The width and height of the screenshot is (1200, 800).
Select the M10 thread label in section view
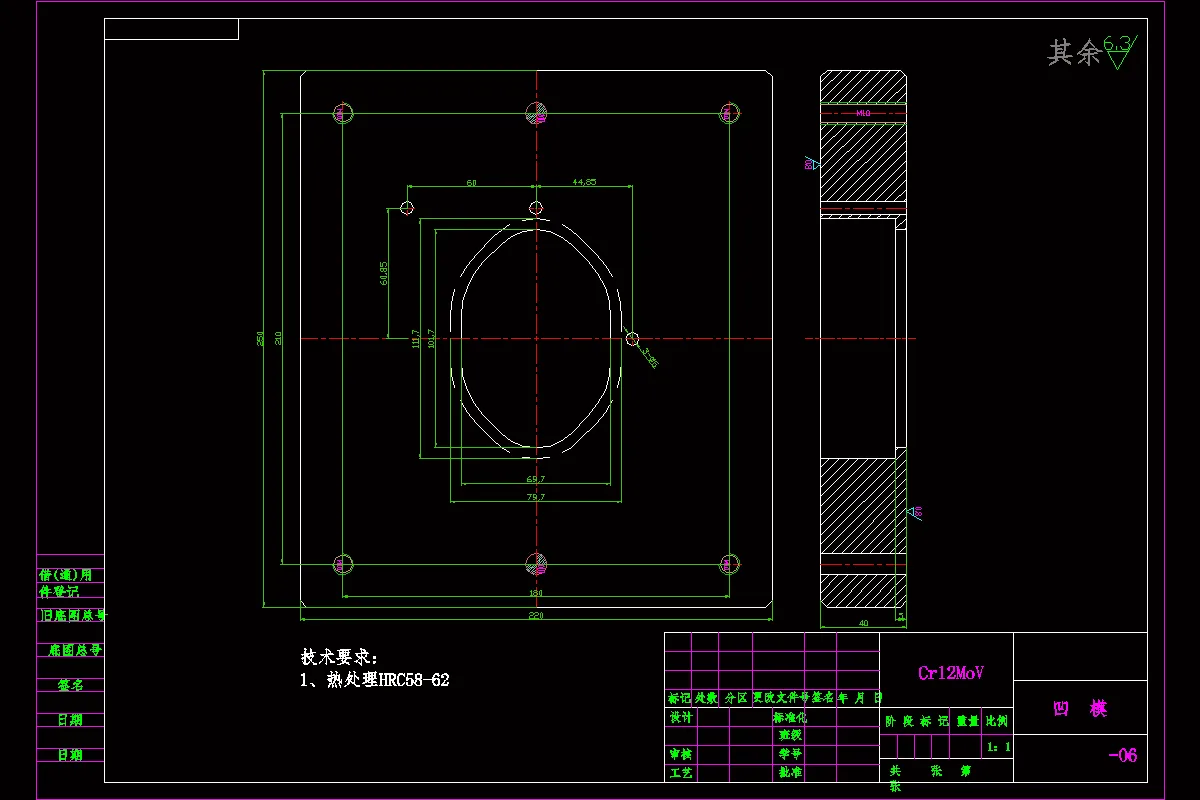point(863,114)
